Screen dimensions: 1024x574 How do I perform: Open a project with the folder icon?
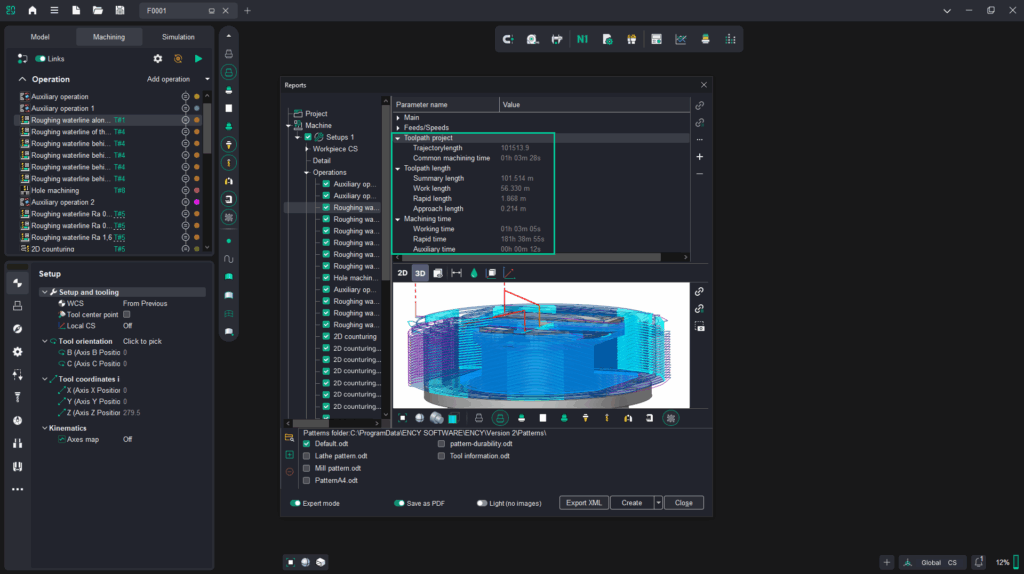point(97,10)
